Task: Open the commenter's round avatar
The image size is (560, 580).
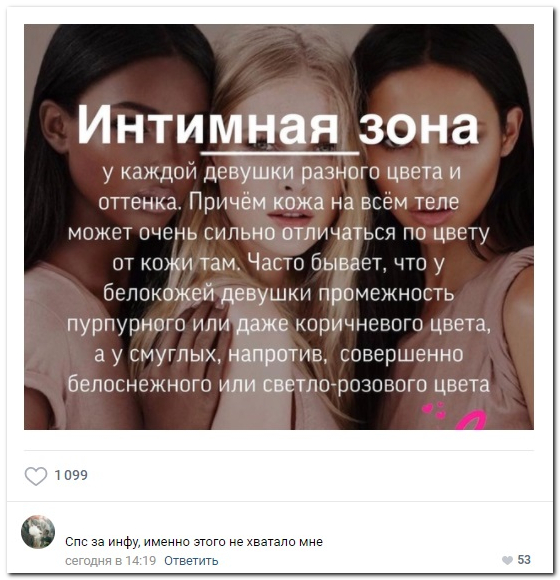Action: tap(38, 532)
